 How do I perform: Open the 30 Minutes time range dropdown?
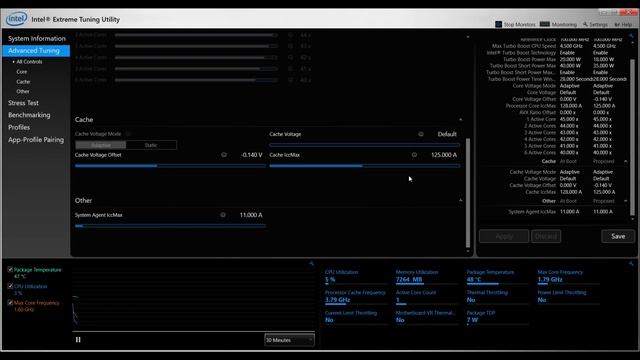pos(289,340)
